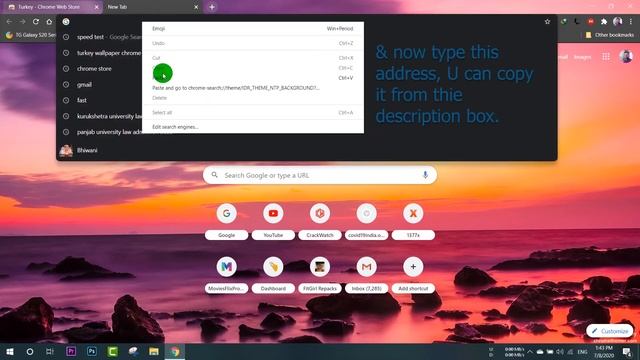Start voice search with microphone icon
640x360 pixels.
click(425, 175)
